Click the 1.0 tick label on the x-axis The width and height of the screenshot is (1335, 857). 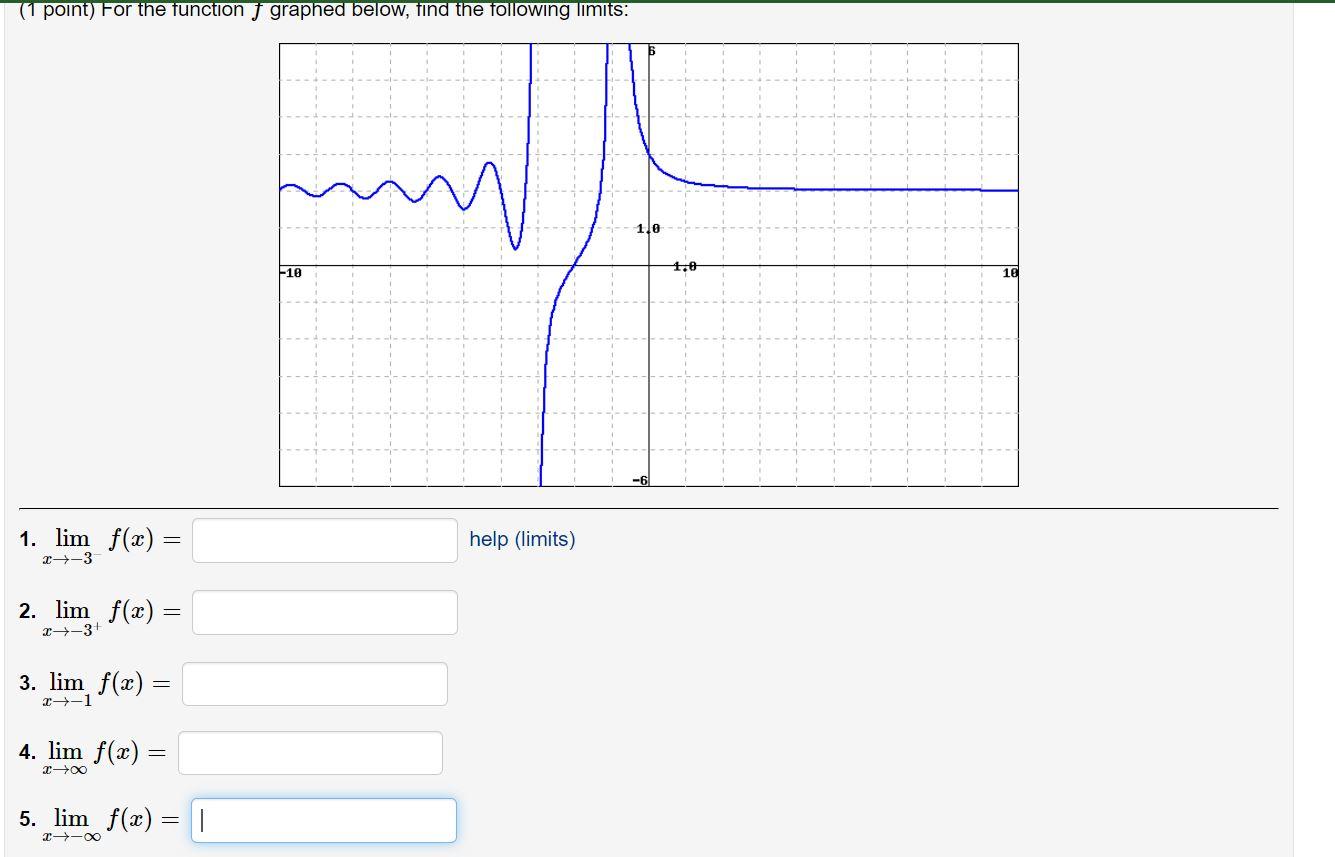tap(683, 265)
